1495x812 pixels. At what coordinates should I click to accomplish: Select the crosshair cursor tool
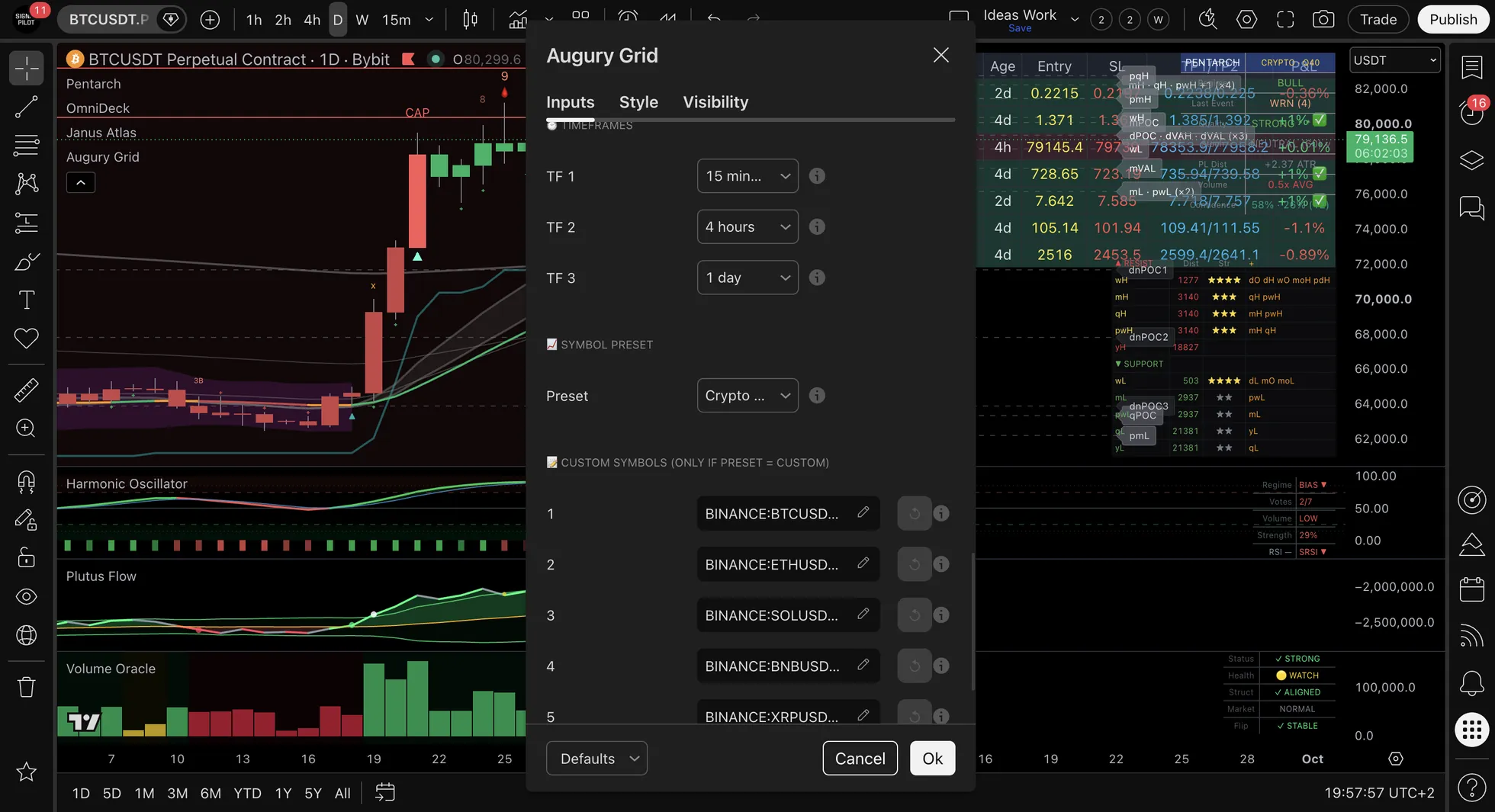(x=27, y=68)
